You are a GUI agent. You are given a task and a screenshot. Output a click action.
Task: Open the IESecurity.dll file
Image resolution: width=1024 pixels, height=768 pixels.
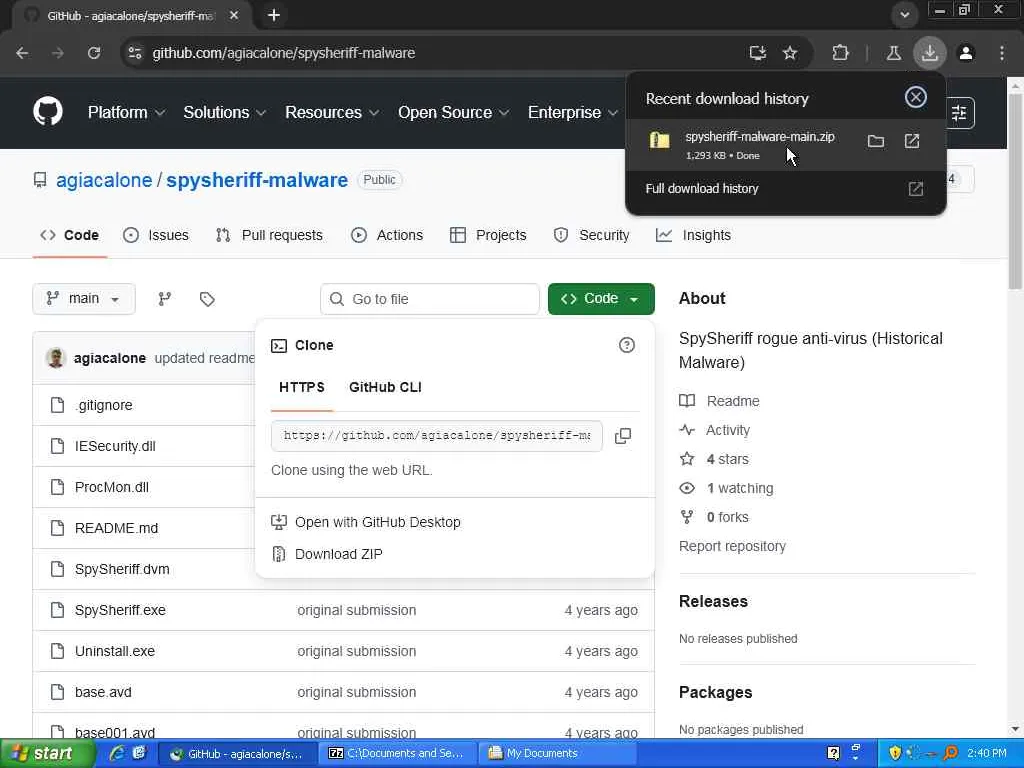coord(115,446)
